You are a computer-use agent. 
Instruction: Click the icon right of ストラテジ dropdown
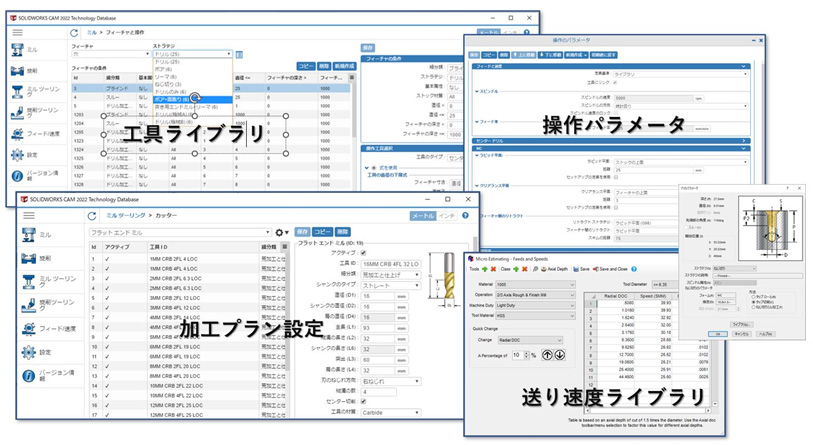tap(239, 54)
